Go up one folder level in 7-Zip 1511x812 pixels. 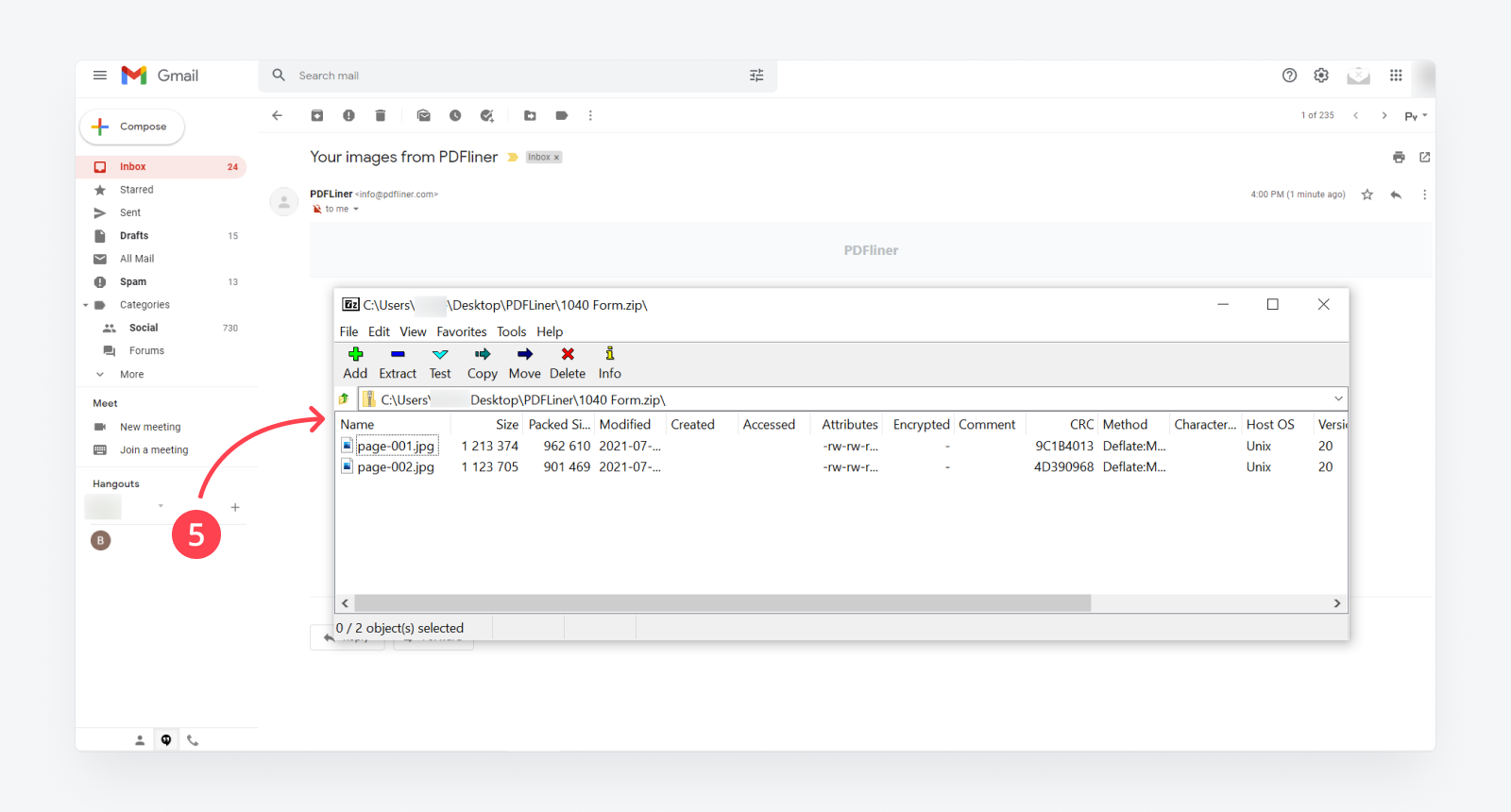pos(345,398)
